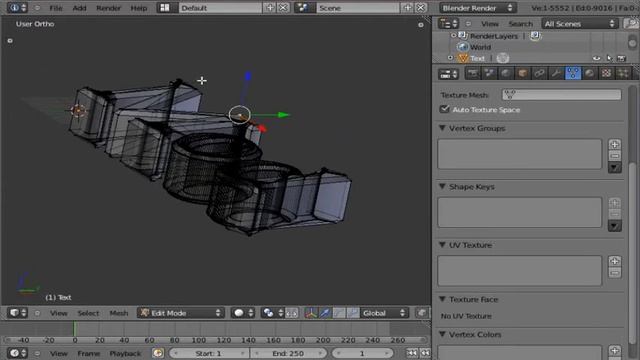Open Material properties tab
This screenshot has height=360, width=640.
point(589,73)
